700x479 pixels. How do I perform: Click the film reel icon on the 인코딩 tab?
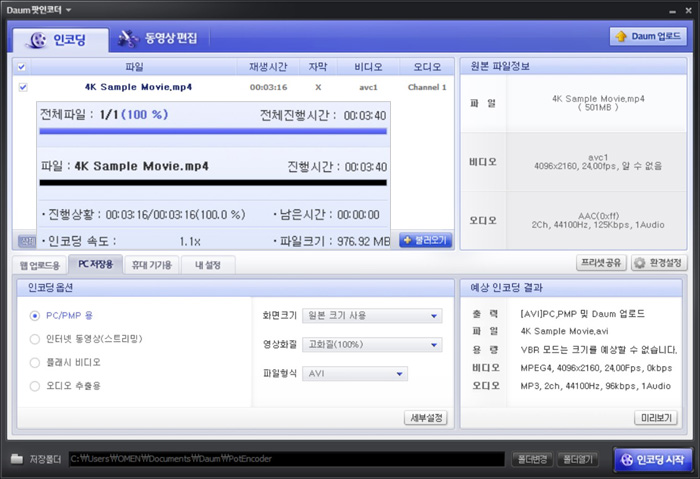click(x=38, y=40)
